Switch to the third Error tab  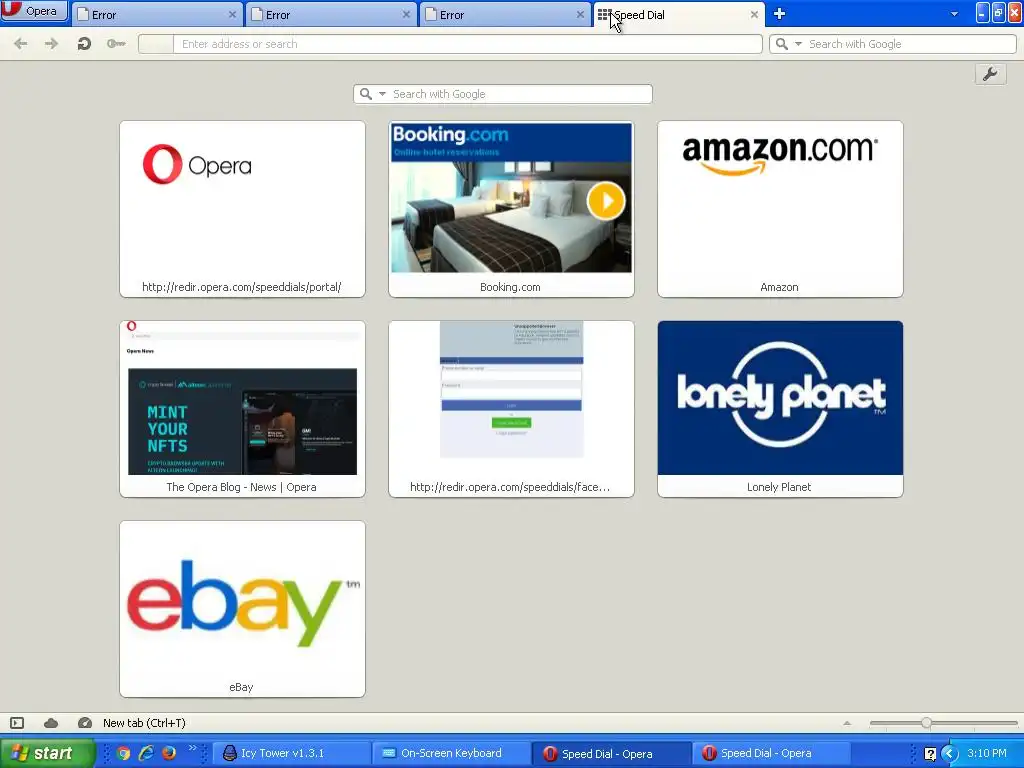505,14
